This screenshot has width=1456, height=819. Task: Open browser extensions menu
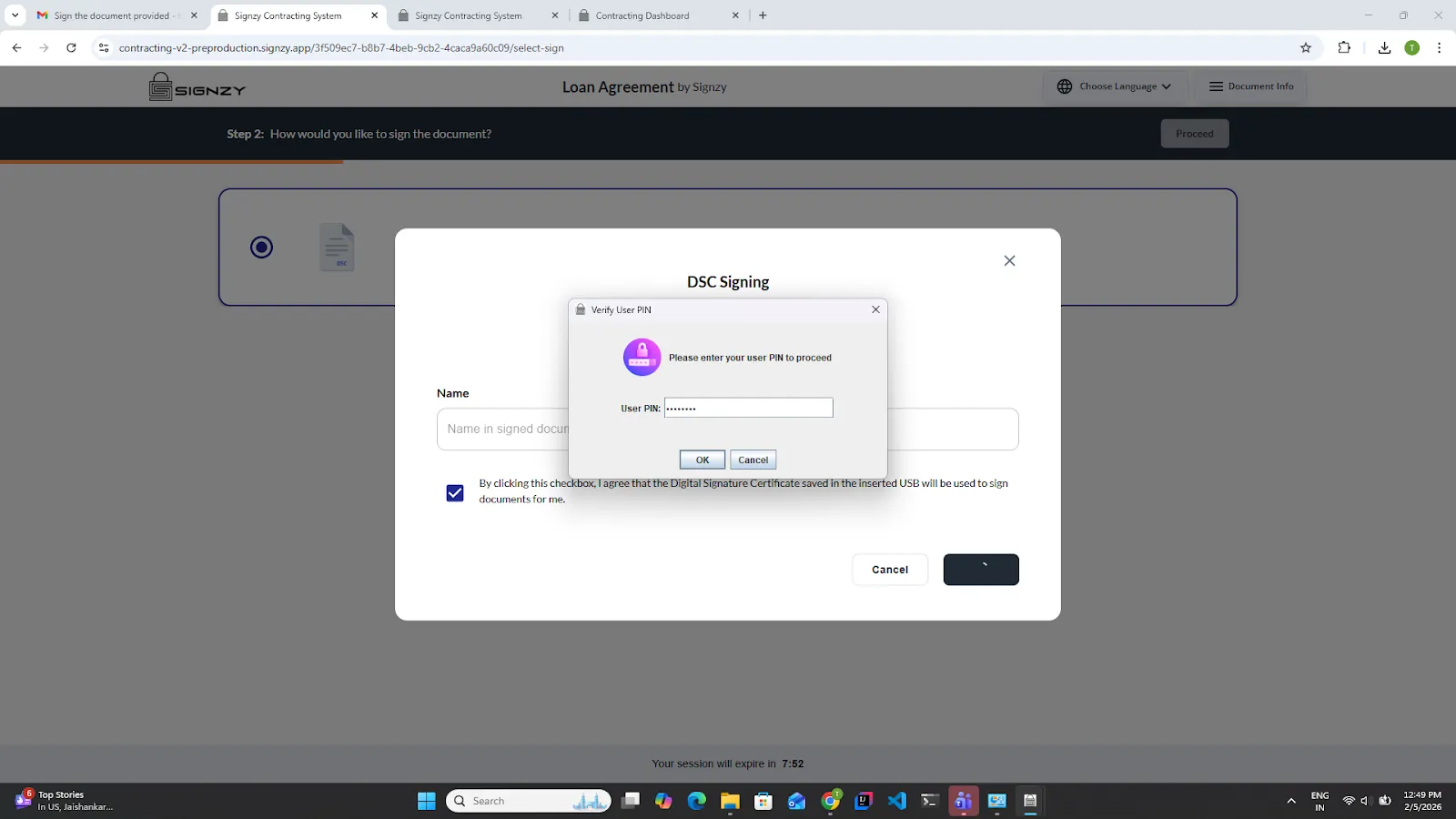pyautogui.click(x=1344, y=47)
